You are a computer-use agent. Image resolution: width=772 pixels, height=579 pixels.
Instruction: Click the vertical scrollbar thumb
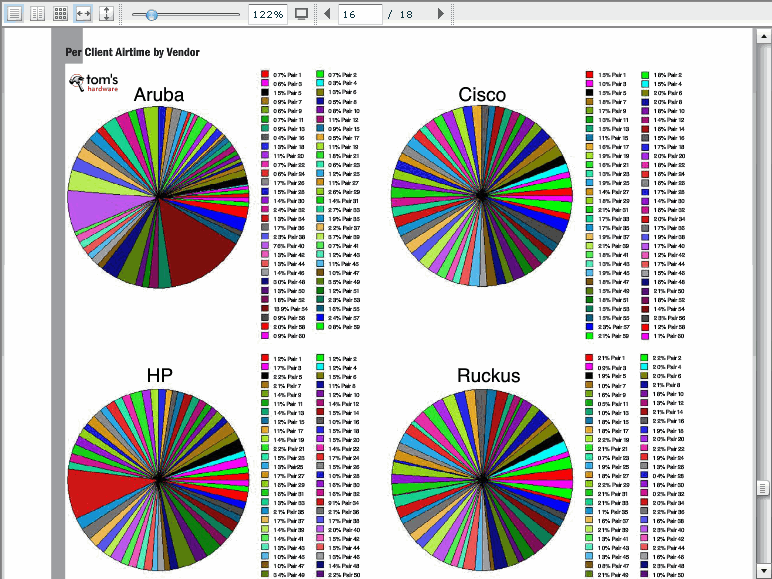pos(763,488)
